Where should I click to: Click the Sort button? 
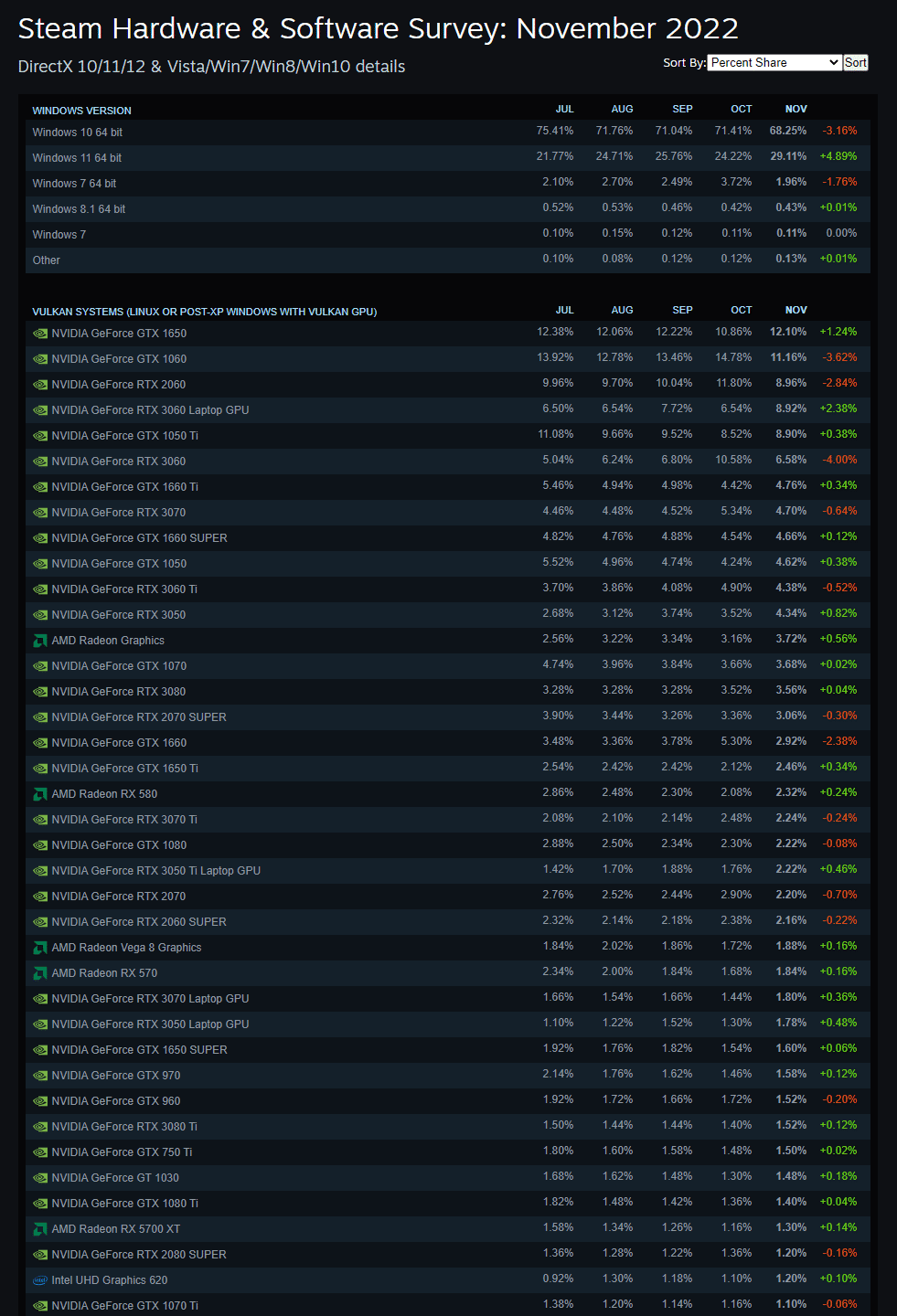pyautogui.click(x=856, y=63)
